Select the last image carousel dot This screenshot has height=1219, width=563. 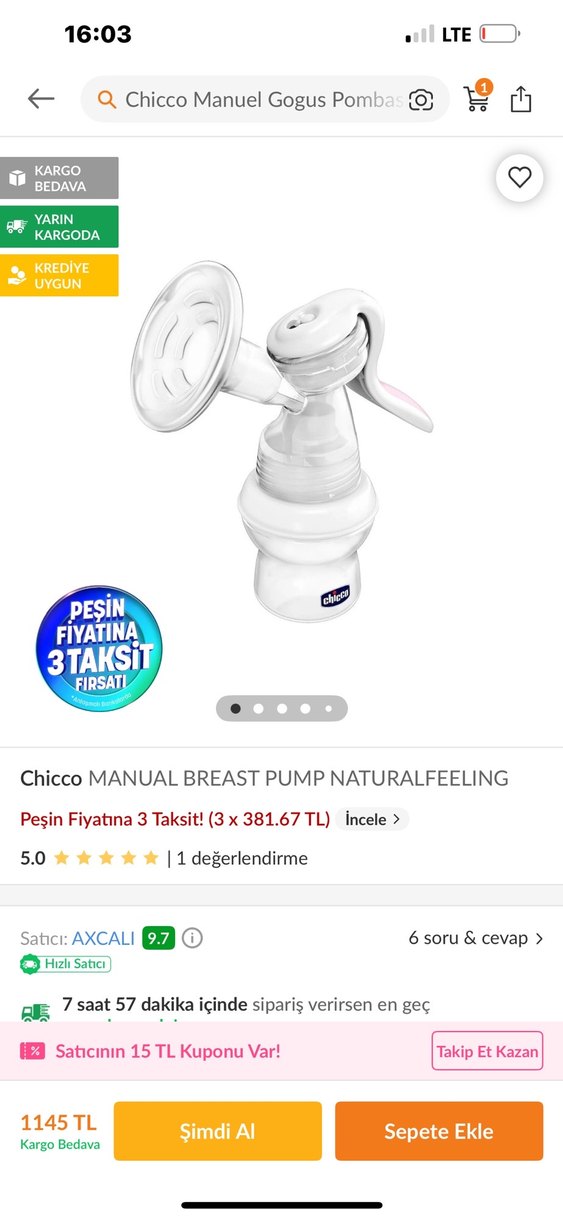pos(328,708)
